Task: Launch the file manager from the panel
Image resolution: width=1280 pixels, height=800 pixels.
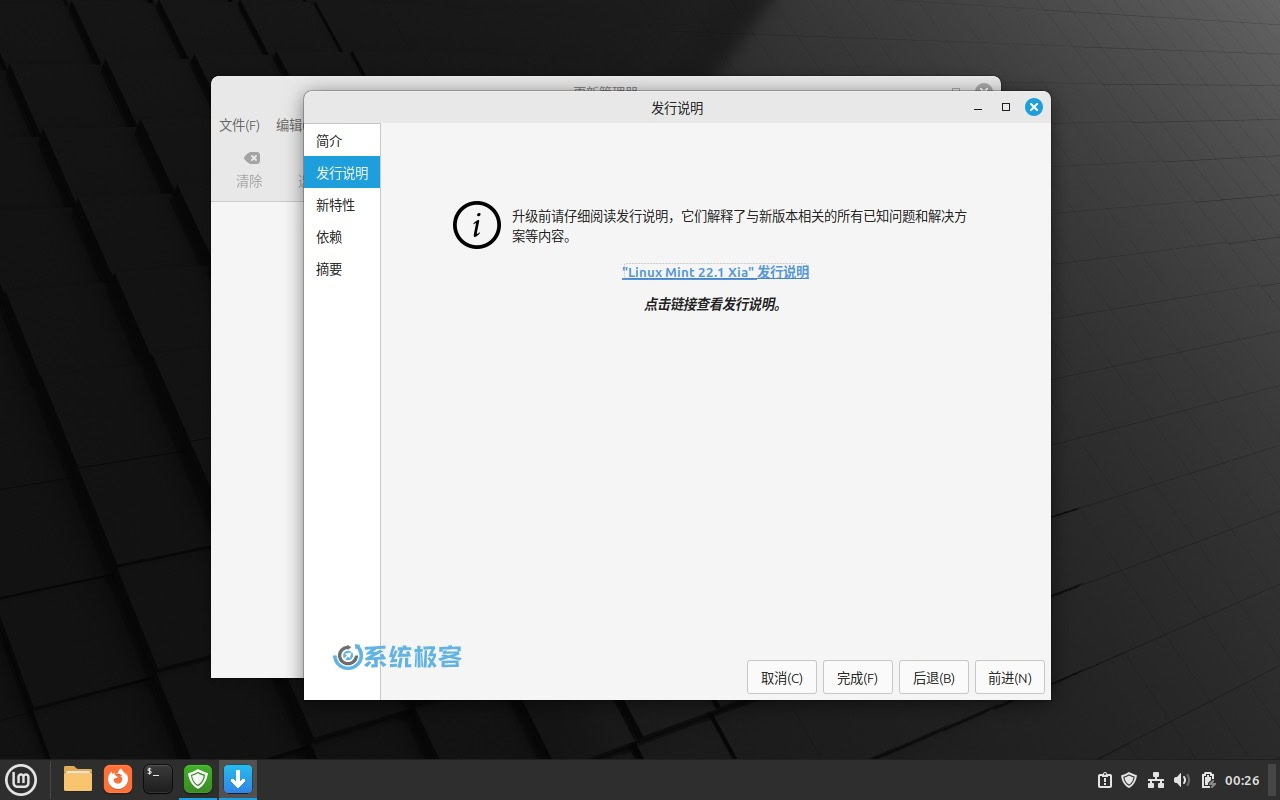Action: point(78,779)
